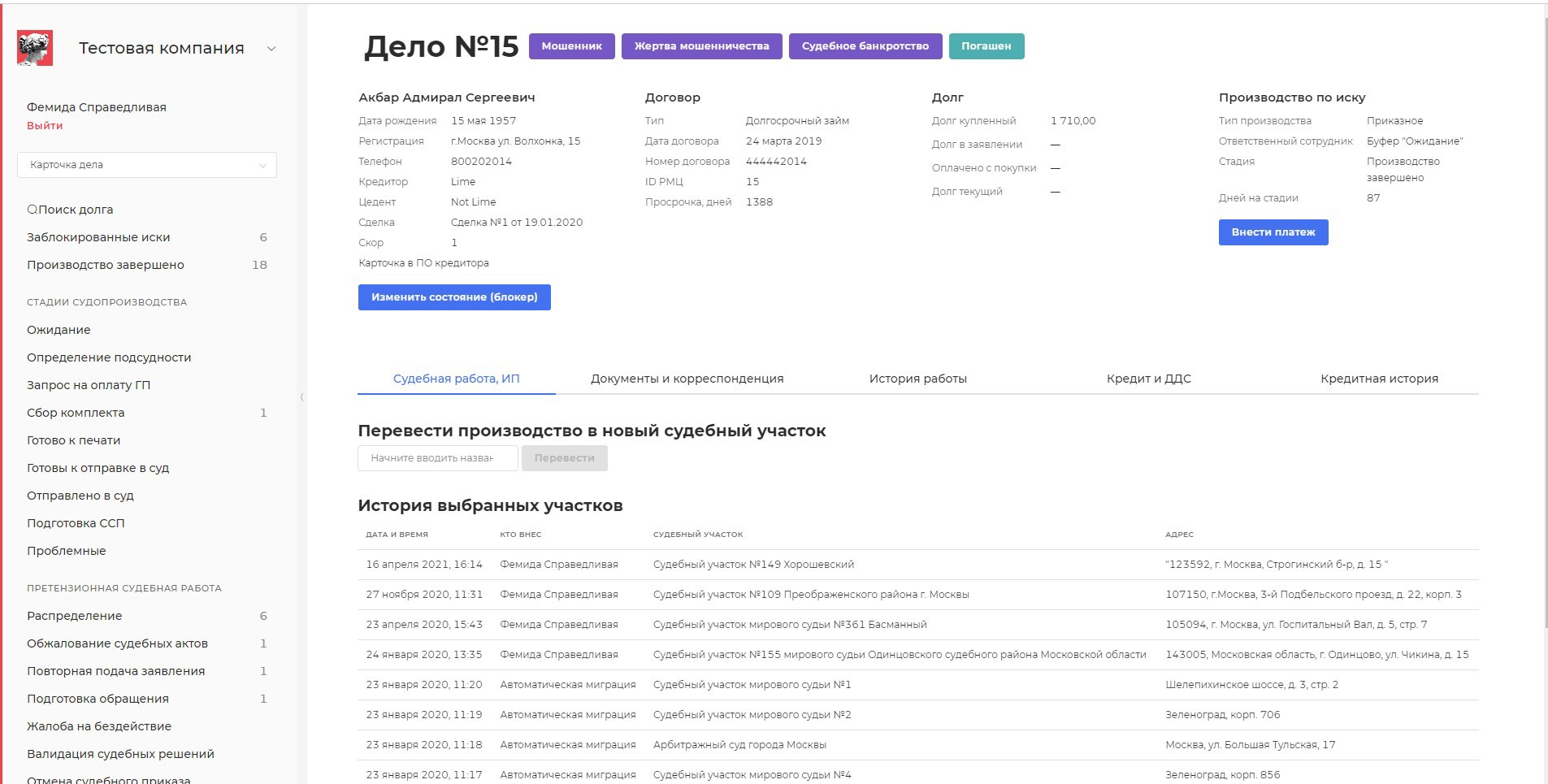Image resolution: width=1548 pixels, height=784 pixels.
Task: Switch to Документы и корреспонденция tab
Action: point(687,379)
